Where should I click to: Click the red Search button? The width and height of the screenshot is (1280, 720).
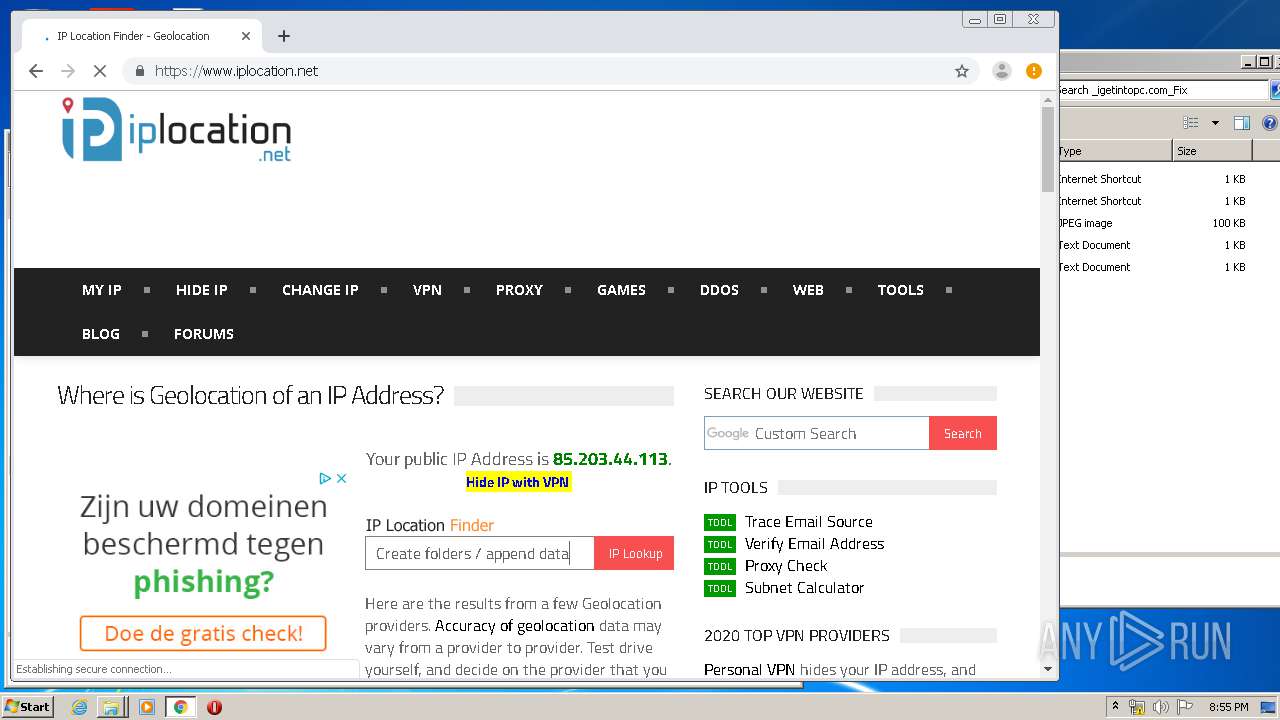click(962, 433)
